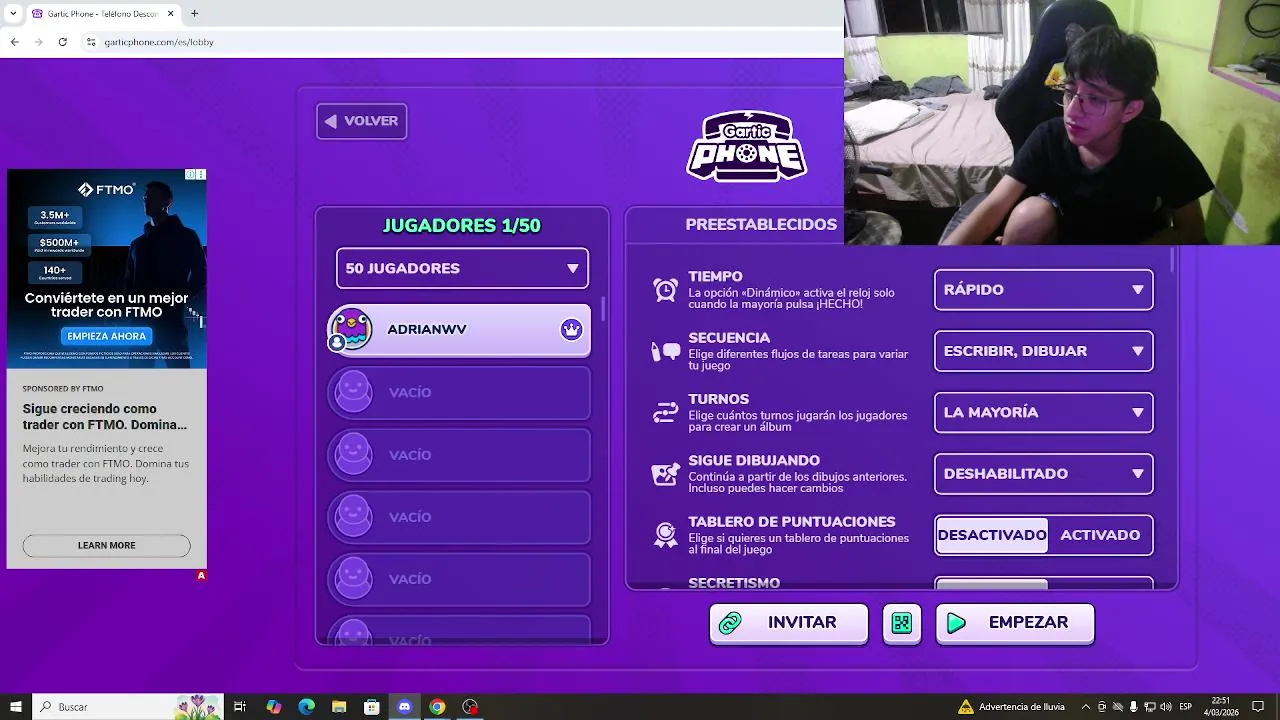The height and width of the screenshot is (720, 1280).
Task: Switch to the PREESTABLECIDOS tab
Action: tap(761, 225)
